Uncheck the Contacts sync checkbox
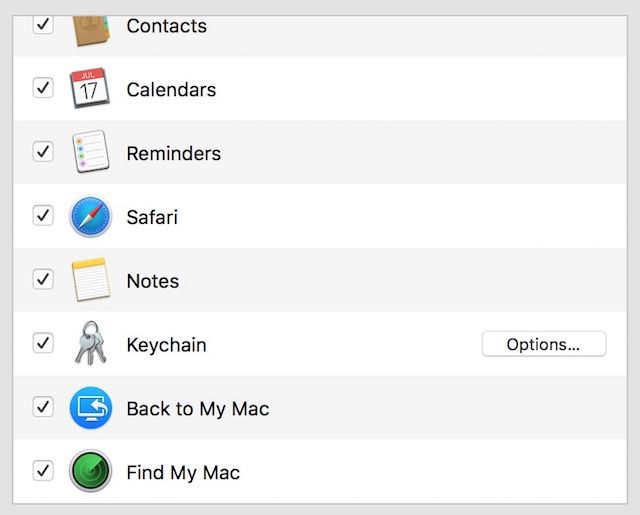The width and height of the screenshot is (640, 515). tap(43, 24)
